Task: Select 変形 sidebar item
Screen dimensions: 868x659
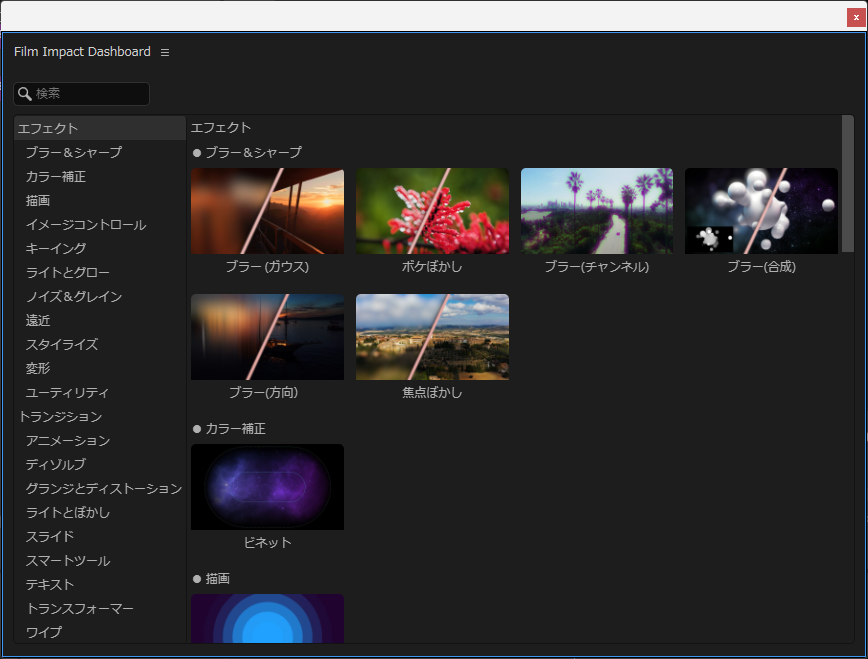Action: [x=38, y=368]
